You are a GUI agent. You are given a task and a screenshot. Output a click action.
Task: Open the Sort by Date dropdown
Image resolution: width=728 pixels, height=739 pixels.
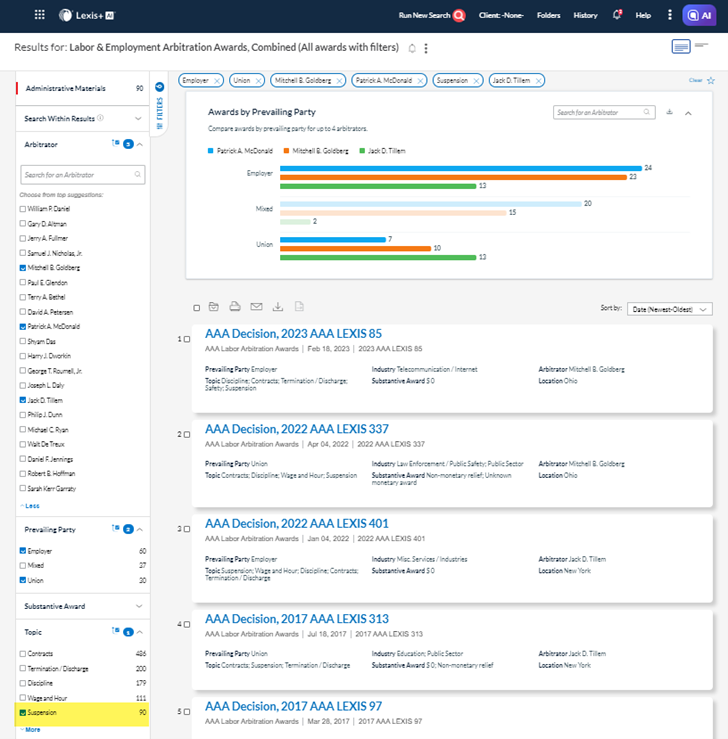coord(670,309)
